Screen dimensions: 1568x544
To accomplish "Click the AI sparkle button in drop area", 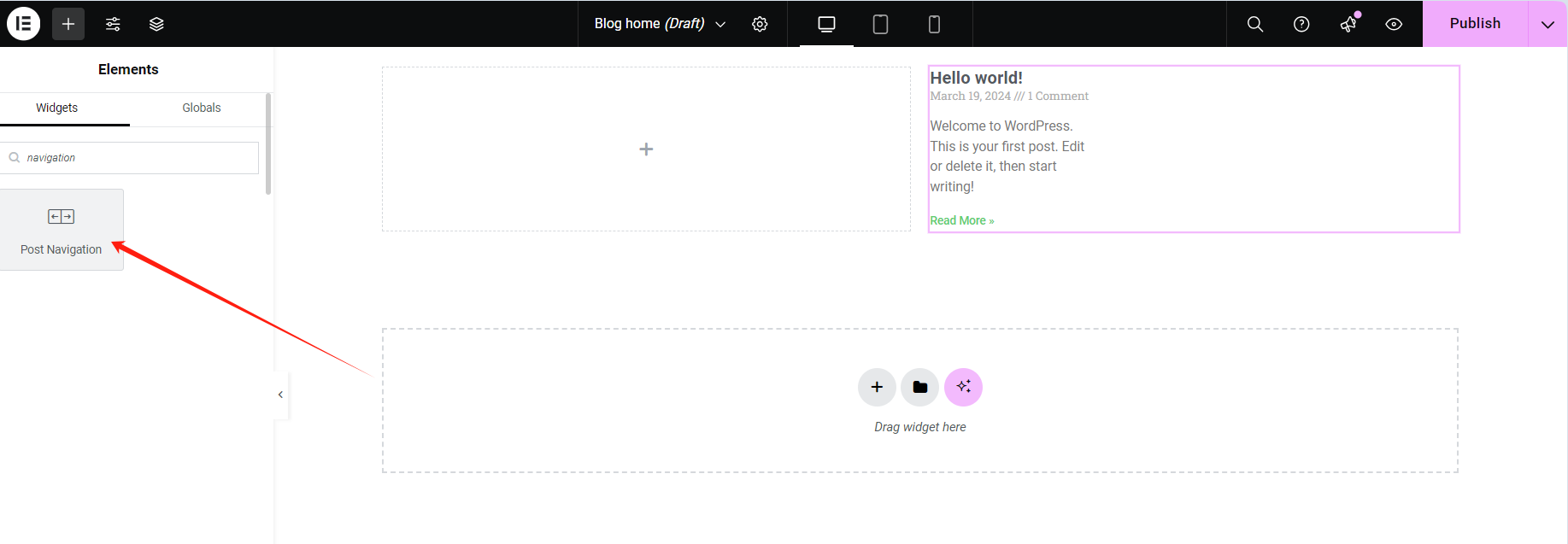I will [963, 387].
